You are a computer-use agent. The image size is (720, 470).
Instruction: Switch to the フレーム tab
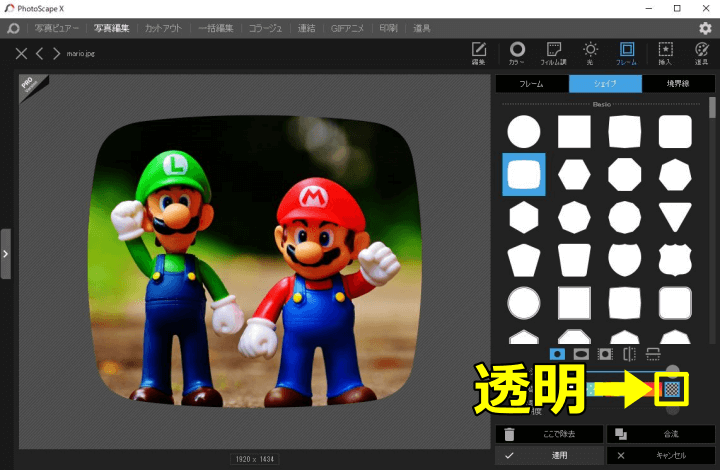click(532, 84)
